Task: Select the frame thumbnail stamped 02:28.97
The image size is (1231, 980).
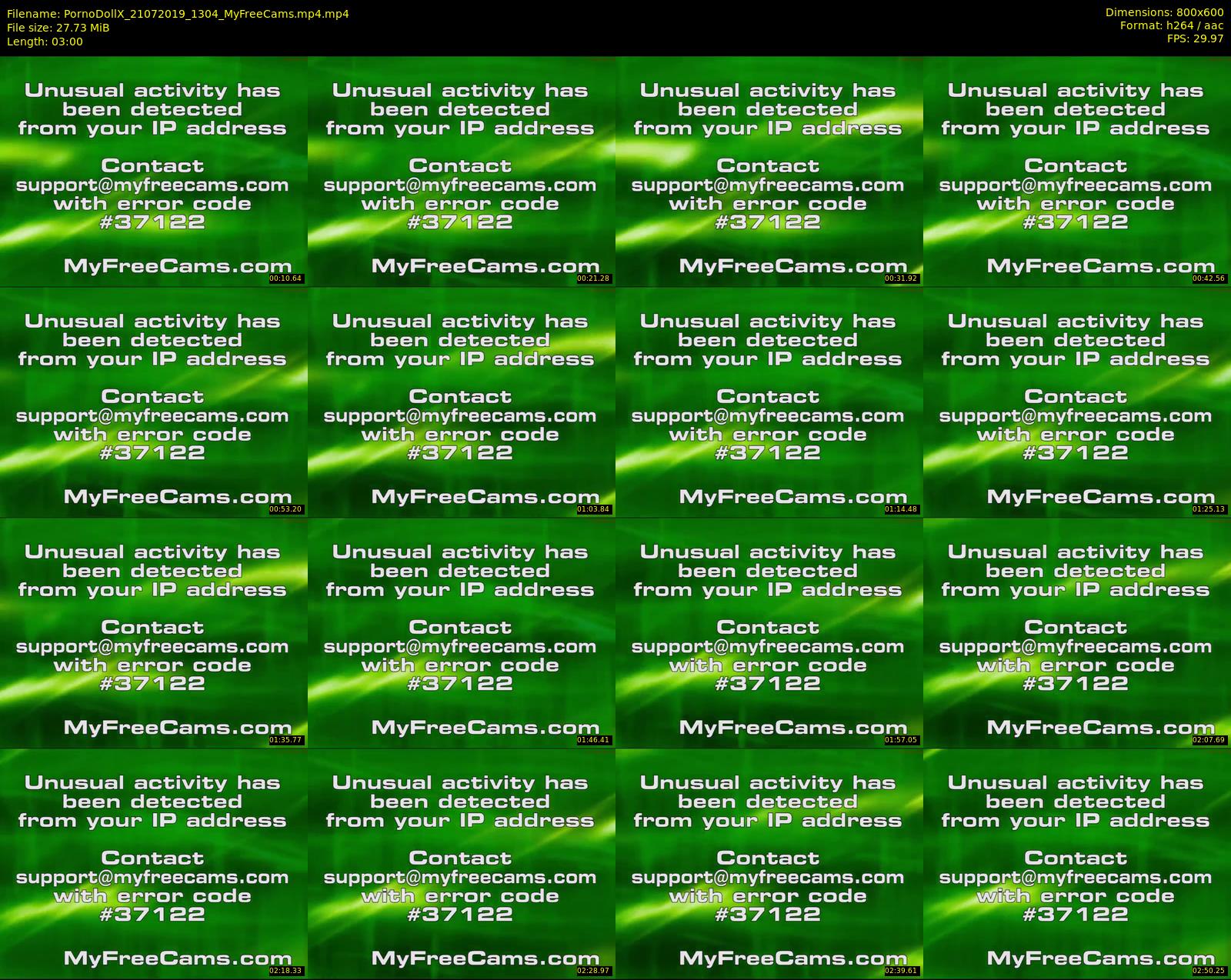Action: tap(462, 864)
